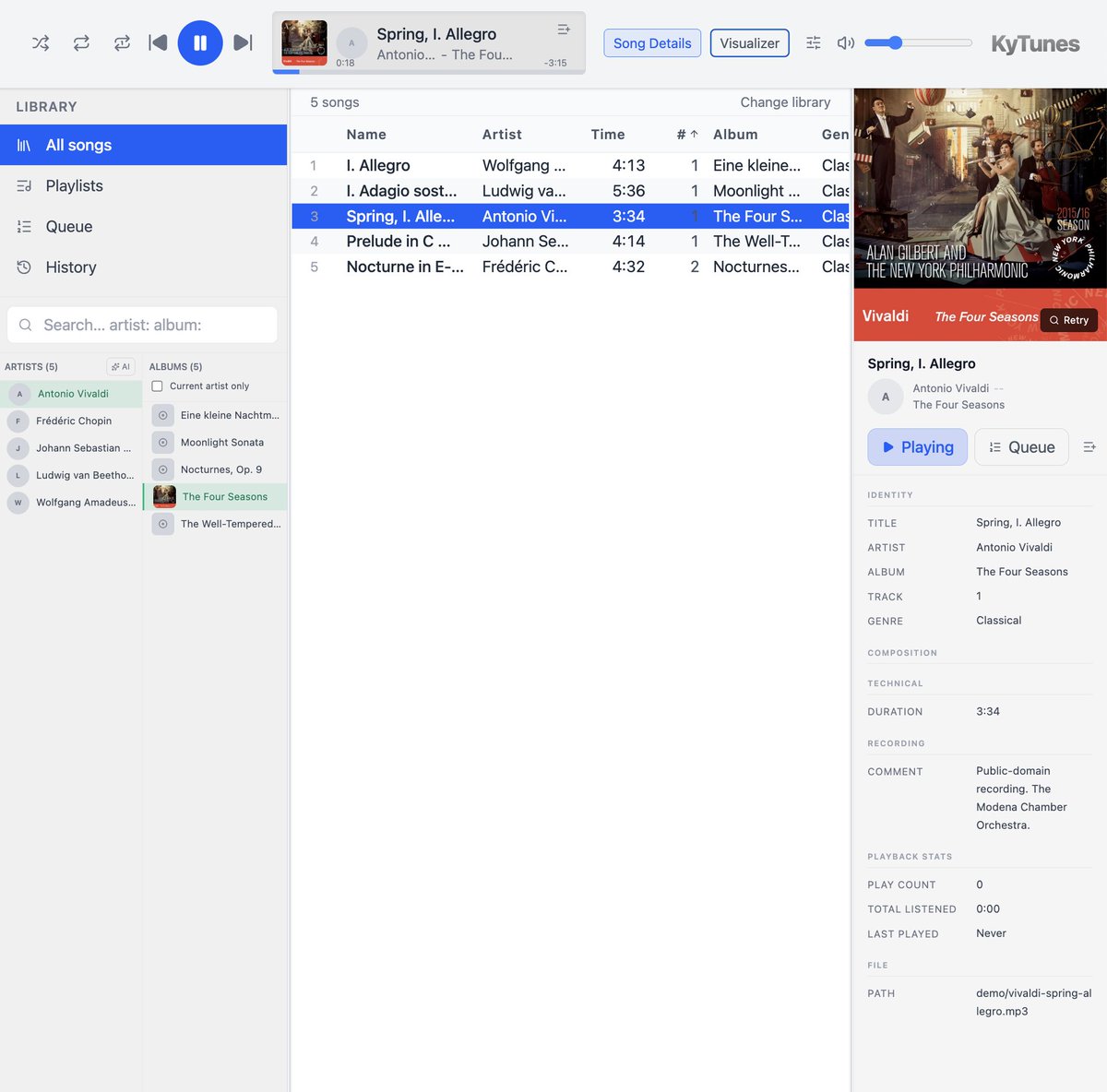The image size is (1107, 1092).
Task: Enable Current artist only checkbox
Action: (x=157, y=386)
